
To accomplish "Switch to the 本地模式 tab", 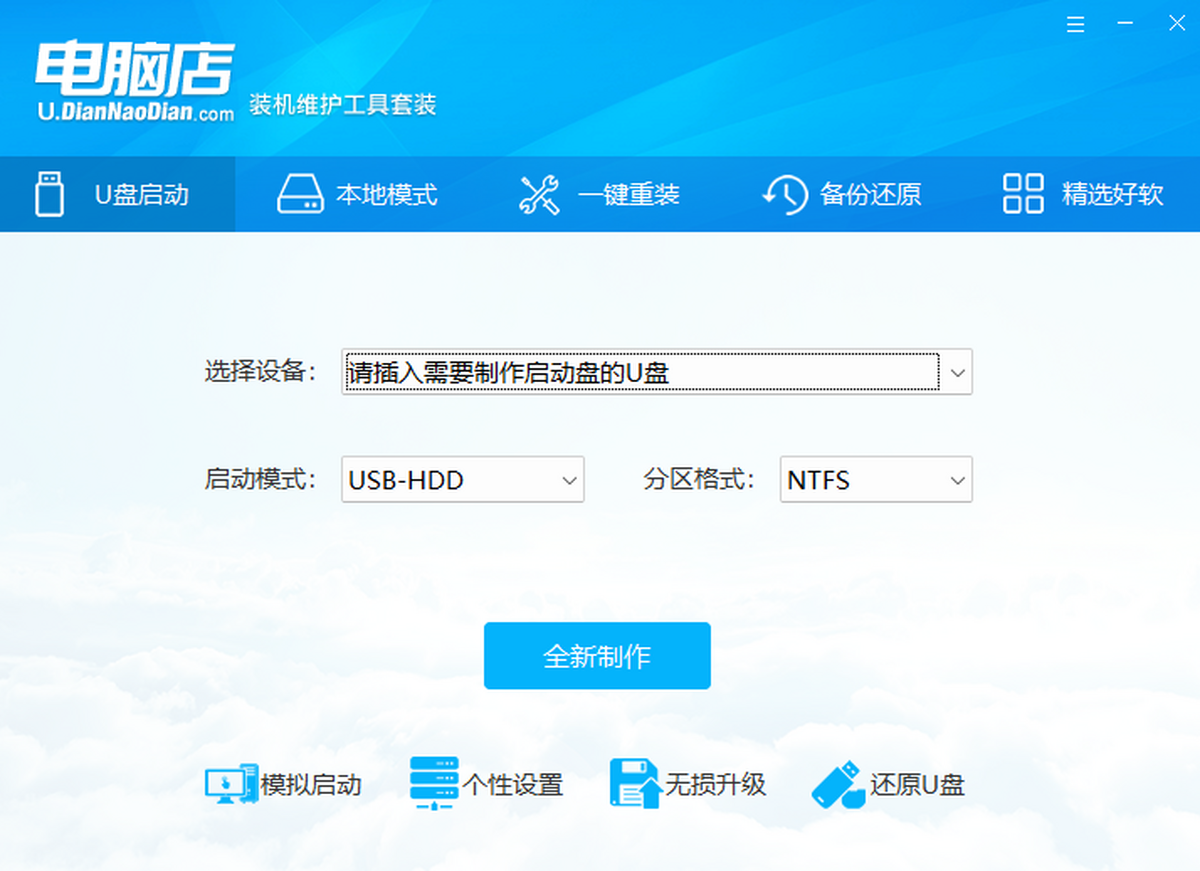I will click(x=357, y=194).
